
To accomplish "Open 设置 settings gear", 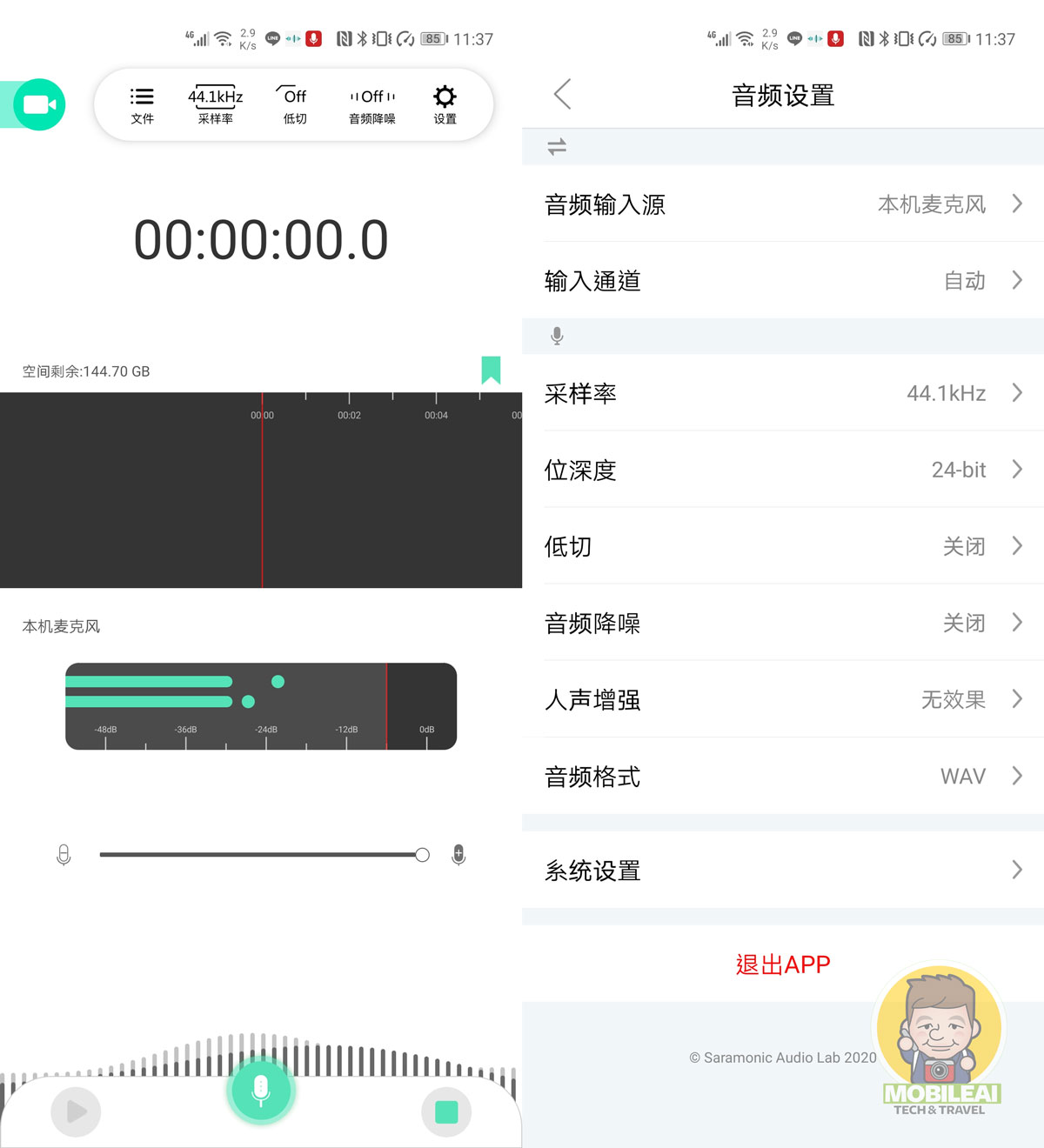I will point(445,106).
